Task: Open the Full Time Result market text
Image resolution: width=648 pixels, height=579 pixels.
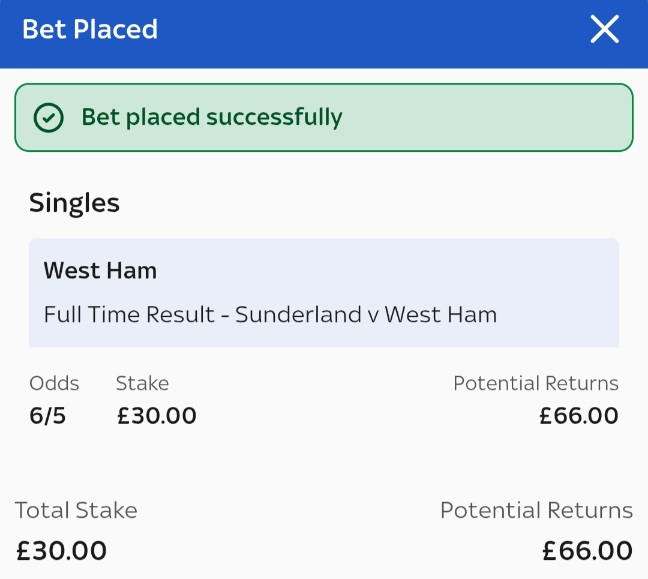Action: click(270, 314)
